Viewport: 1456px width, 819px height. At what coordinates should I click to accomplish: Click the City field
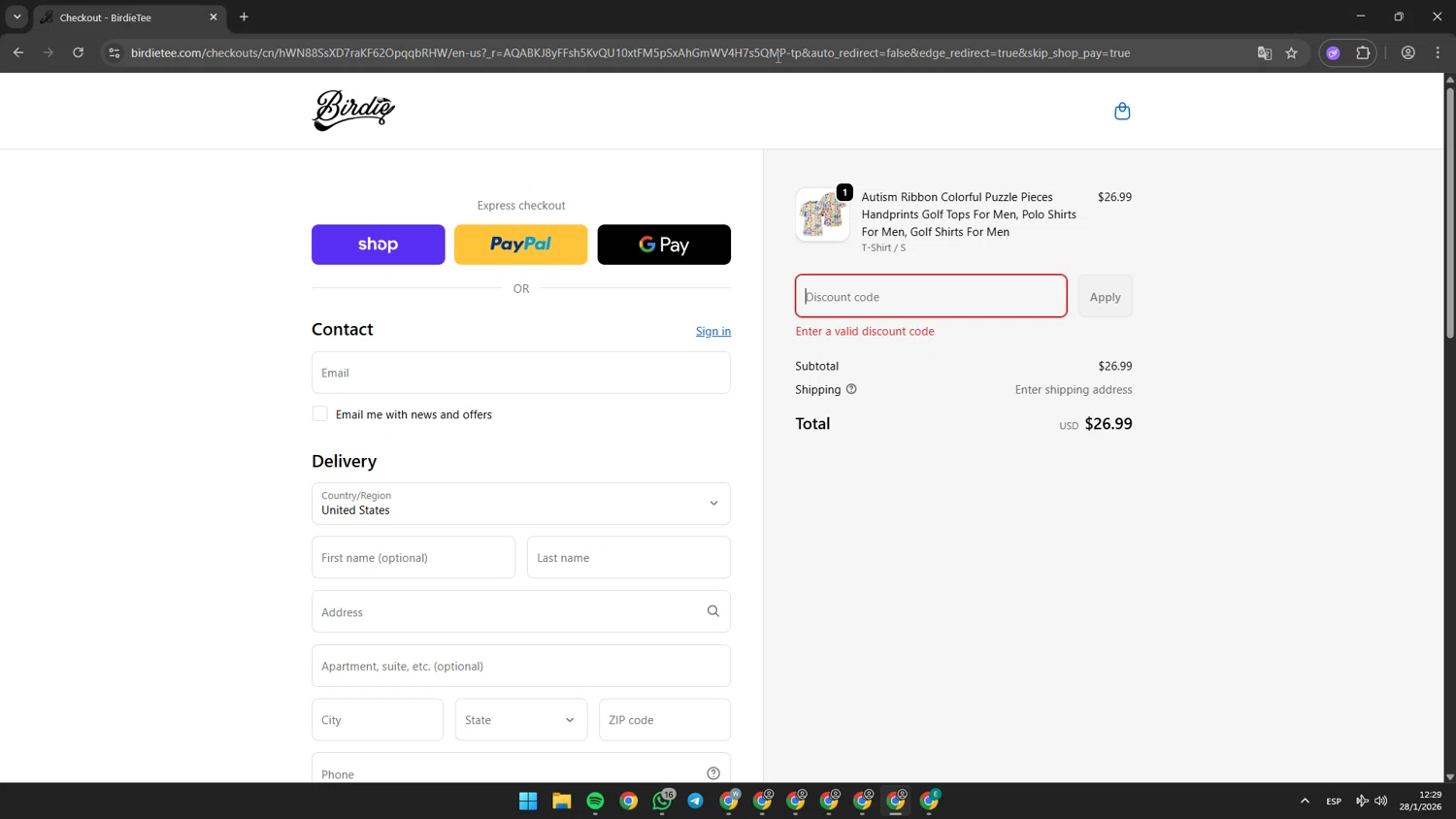coord(378,720)
